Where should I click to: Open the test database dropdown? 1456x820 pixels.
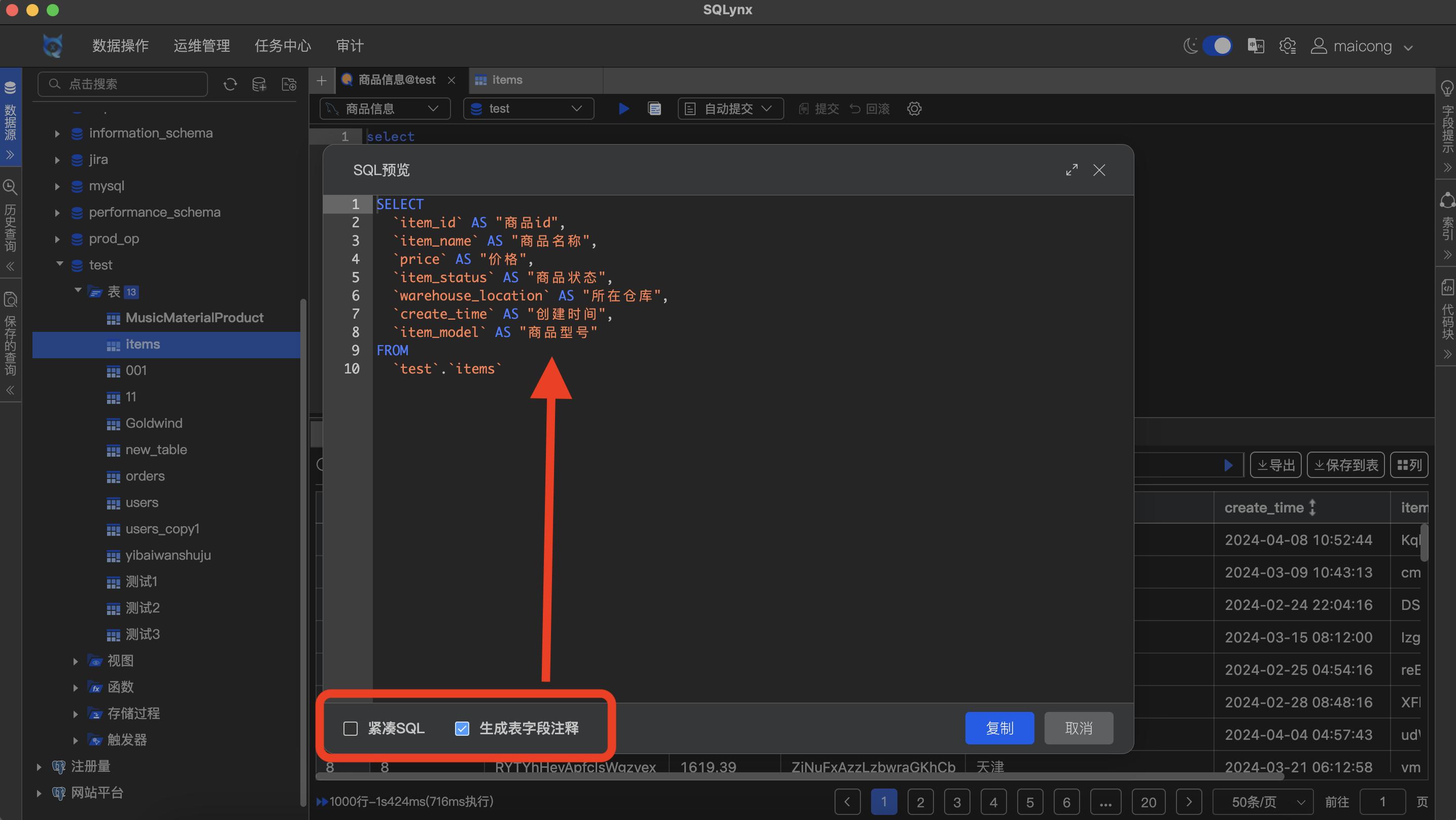[528, 109]
